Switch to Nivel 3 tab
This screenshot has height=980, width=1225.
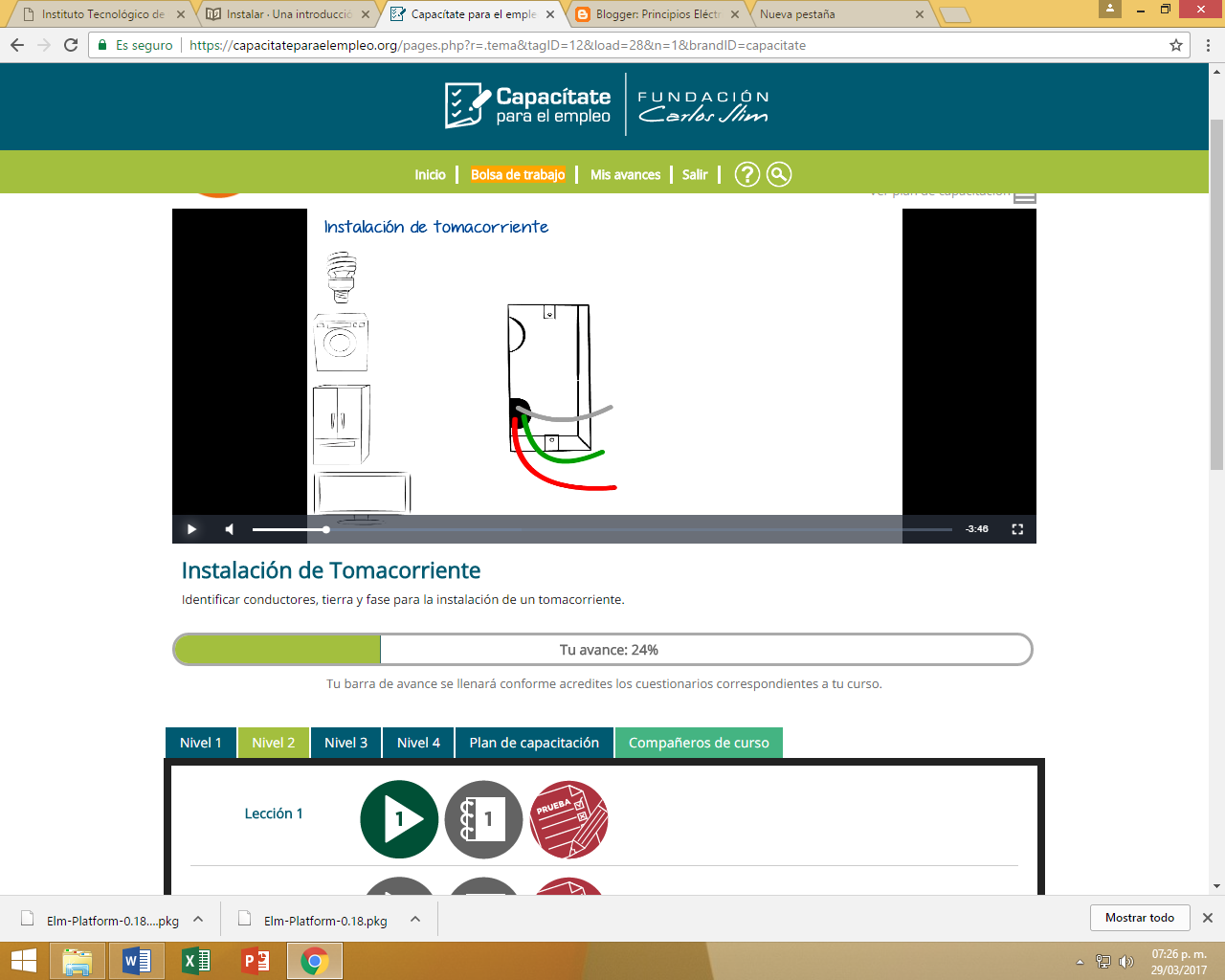346,743
